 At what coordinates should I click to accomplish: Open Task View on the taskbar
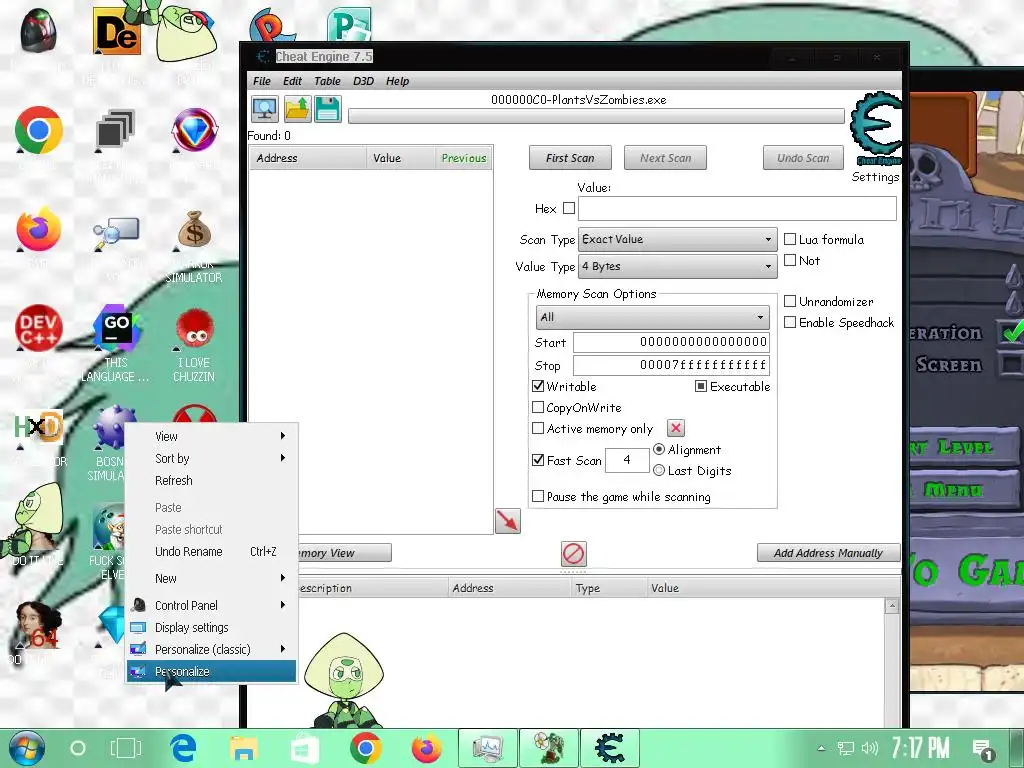coord(125,748)
